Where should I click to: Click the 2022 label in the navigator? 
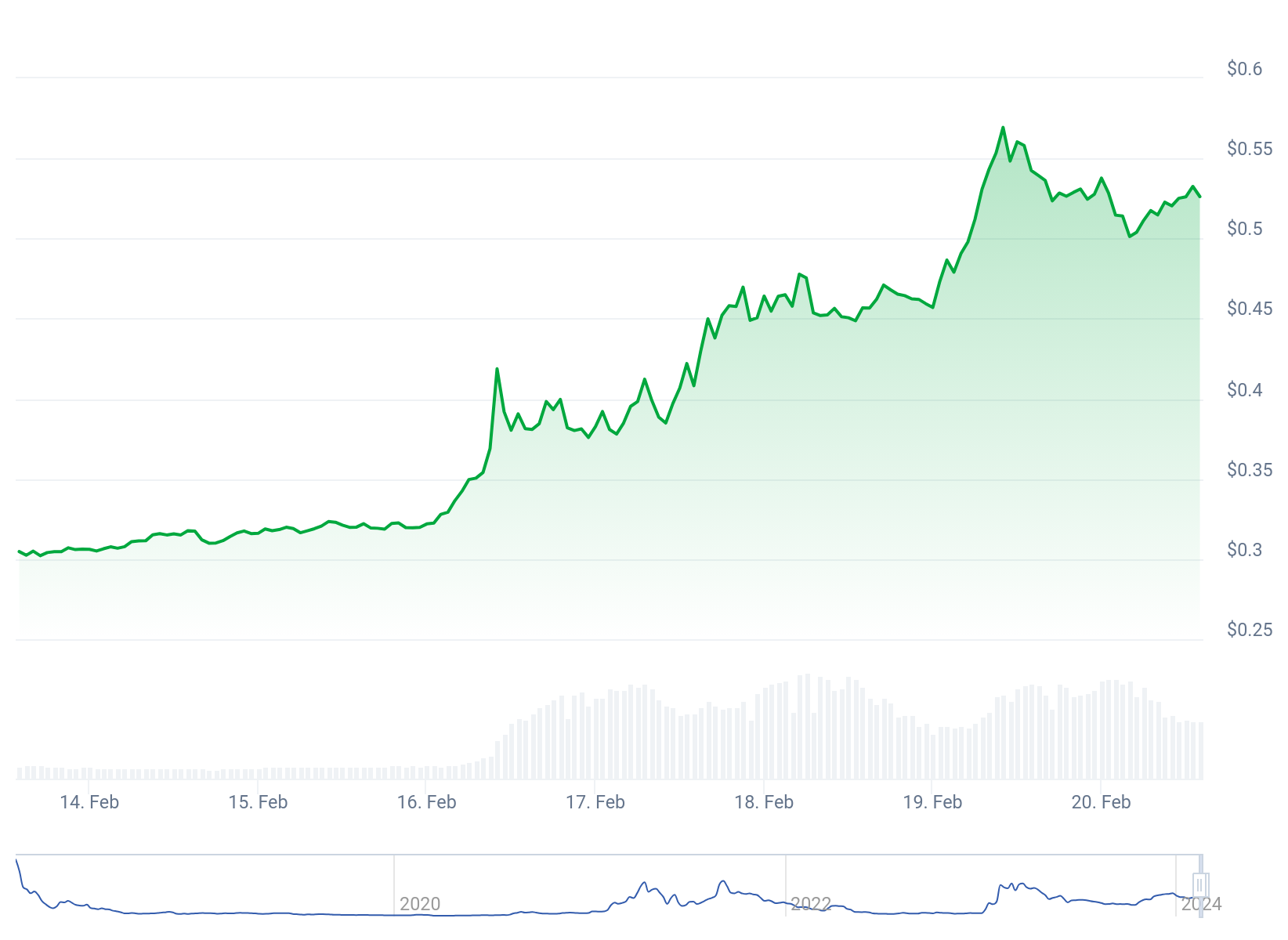(811, 904)
